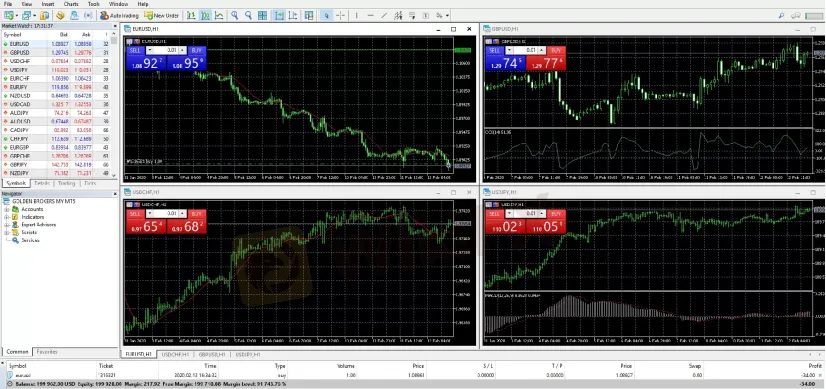Click the Market Watch vertical scrollbar
The image size is (826, 389).
[115, 105]
